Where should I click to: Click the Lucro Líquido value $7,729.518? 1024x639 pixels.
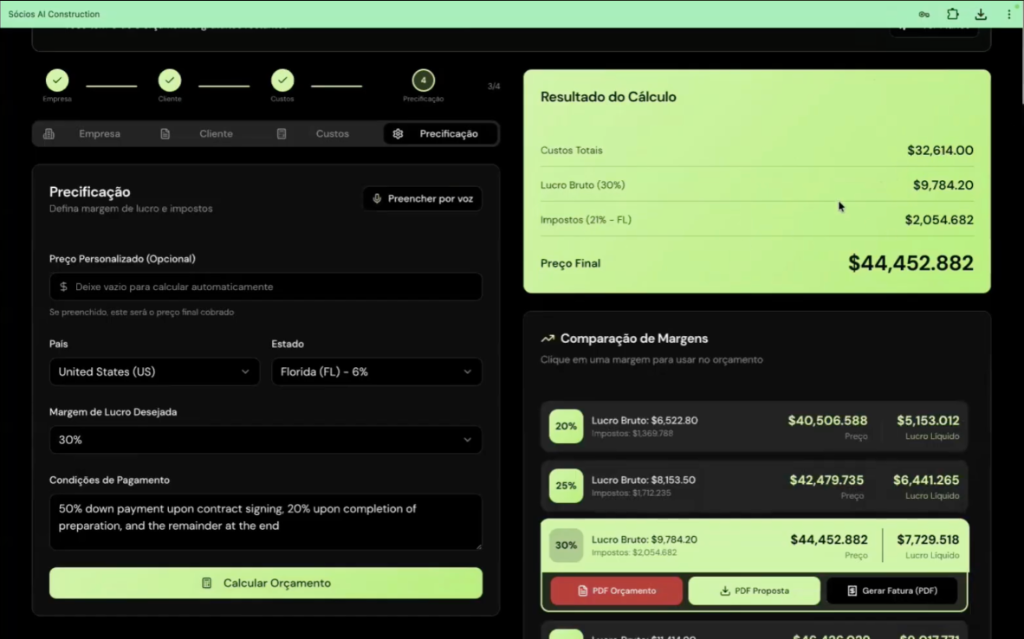928,539
